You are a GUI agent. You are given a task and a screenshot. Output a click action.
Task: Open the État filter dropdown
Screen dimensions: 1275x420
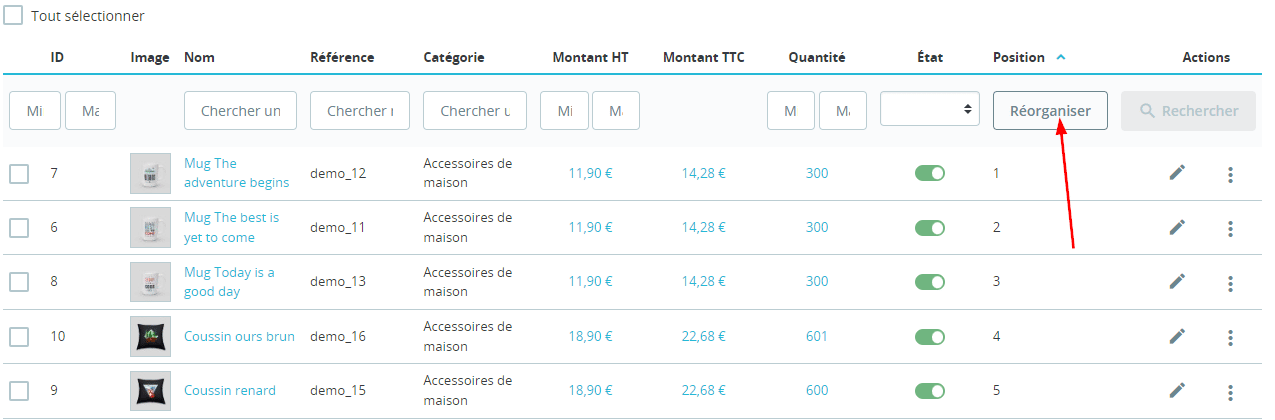[928, 109]
